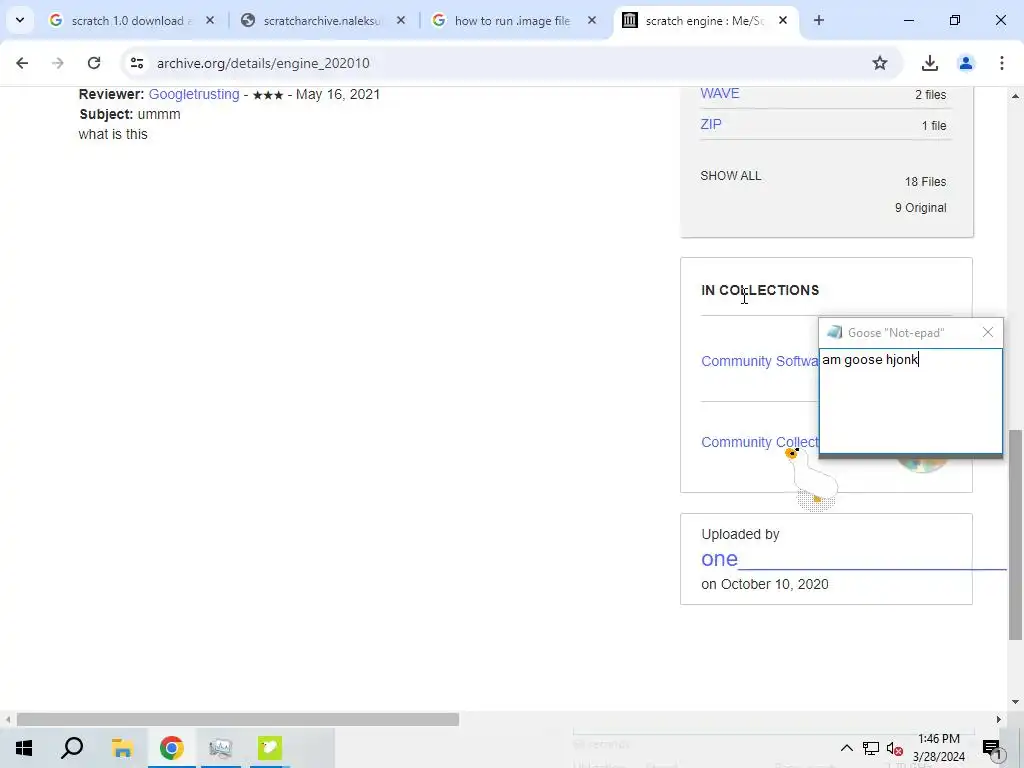Close the 'how to run .image file' tab
Viewport: 1024px width, 768px height.
[x=592, y=21]
